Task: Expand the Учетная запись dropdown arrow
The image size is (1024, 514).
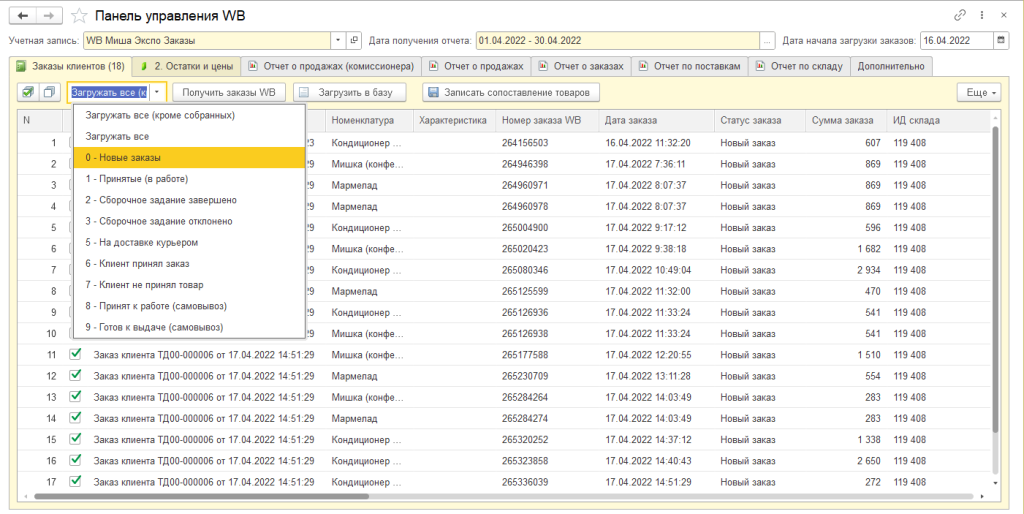Action: [x=337, y=41]
